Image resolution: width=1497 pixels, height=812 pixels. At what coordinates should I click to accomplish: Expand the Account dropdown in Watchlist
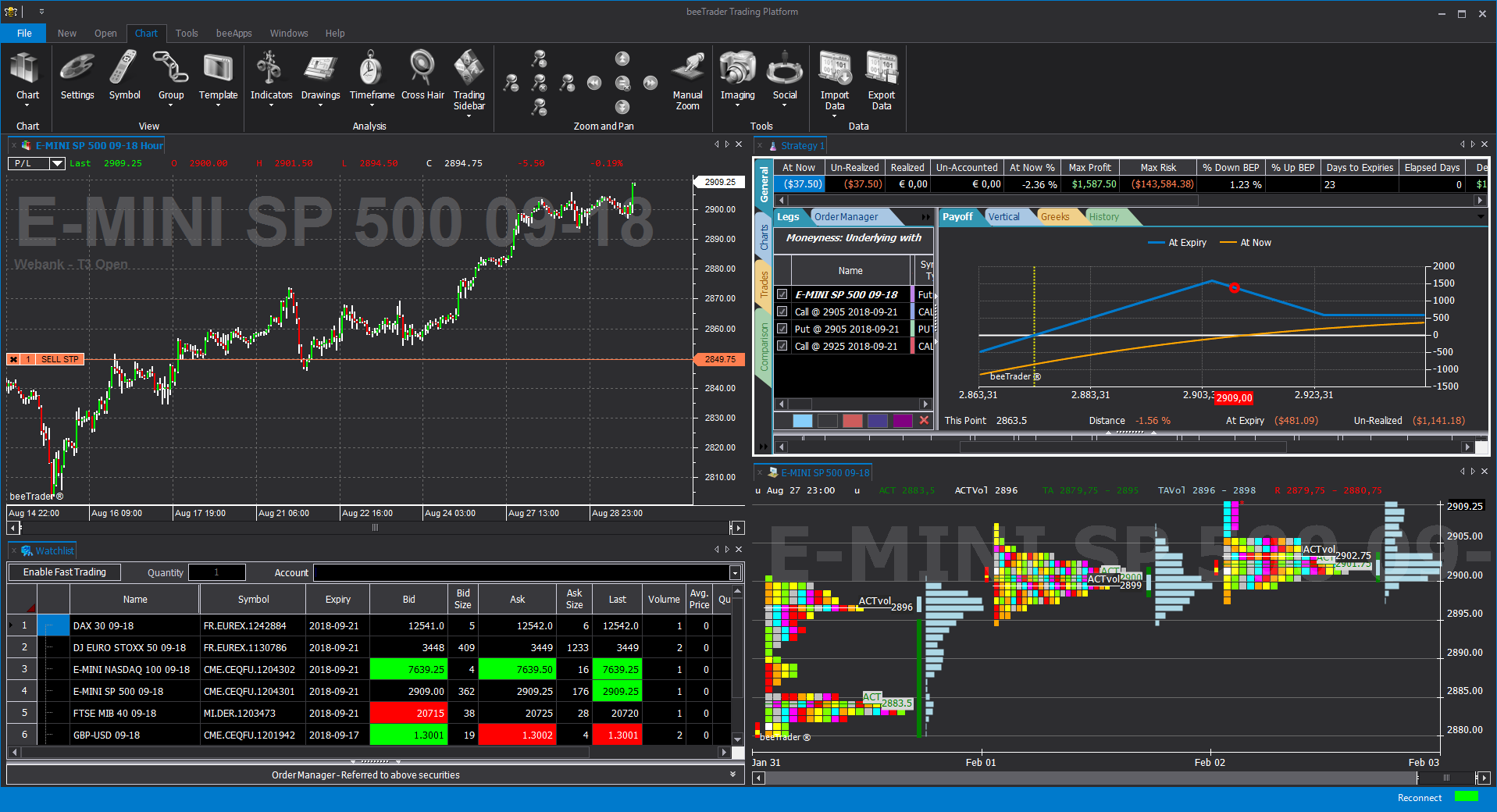point(735,573)
